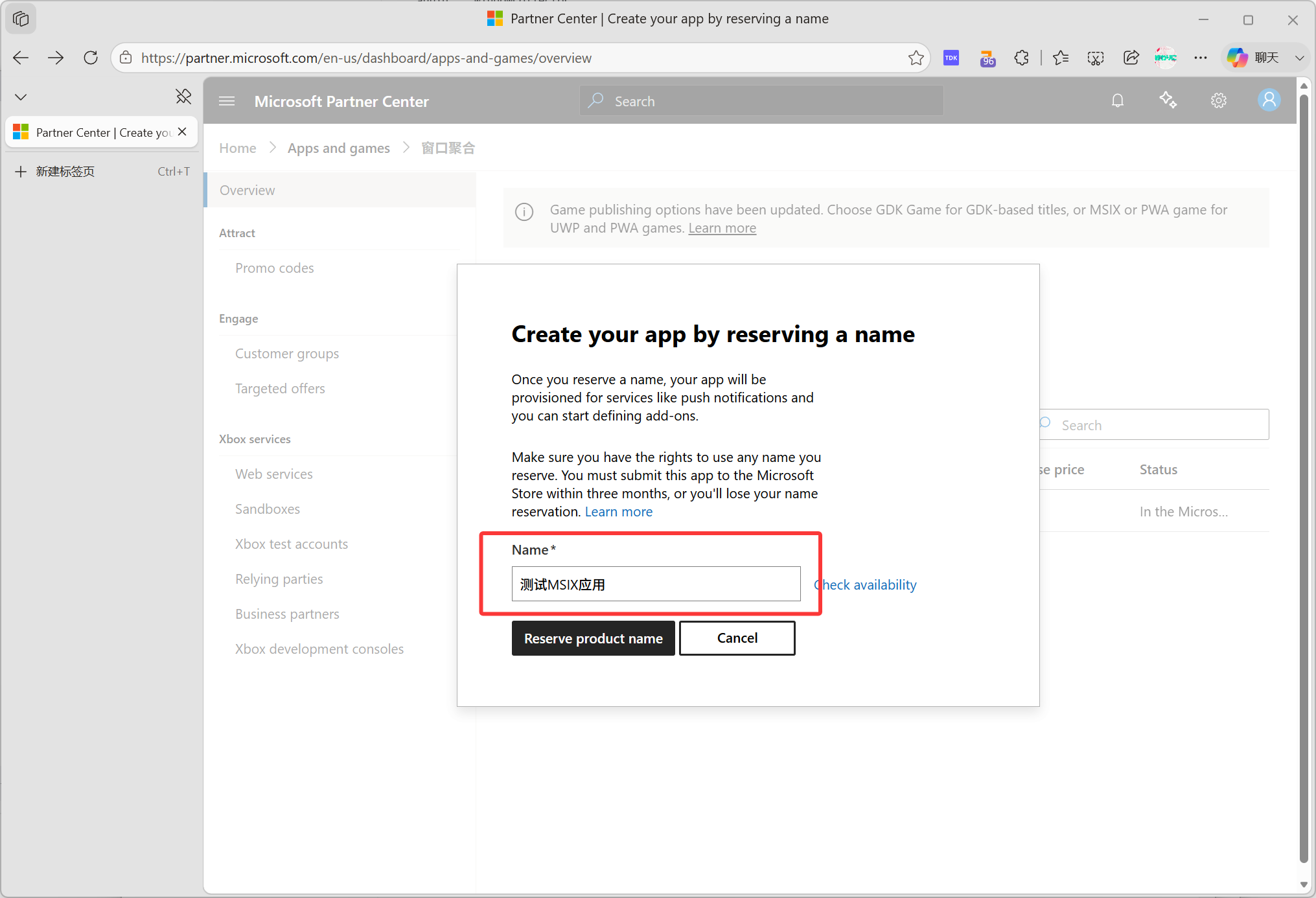1316x898 pixels.
Task: Click the browser back arrow
Action: coord(21,58)
